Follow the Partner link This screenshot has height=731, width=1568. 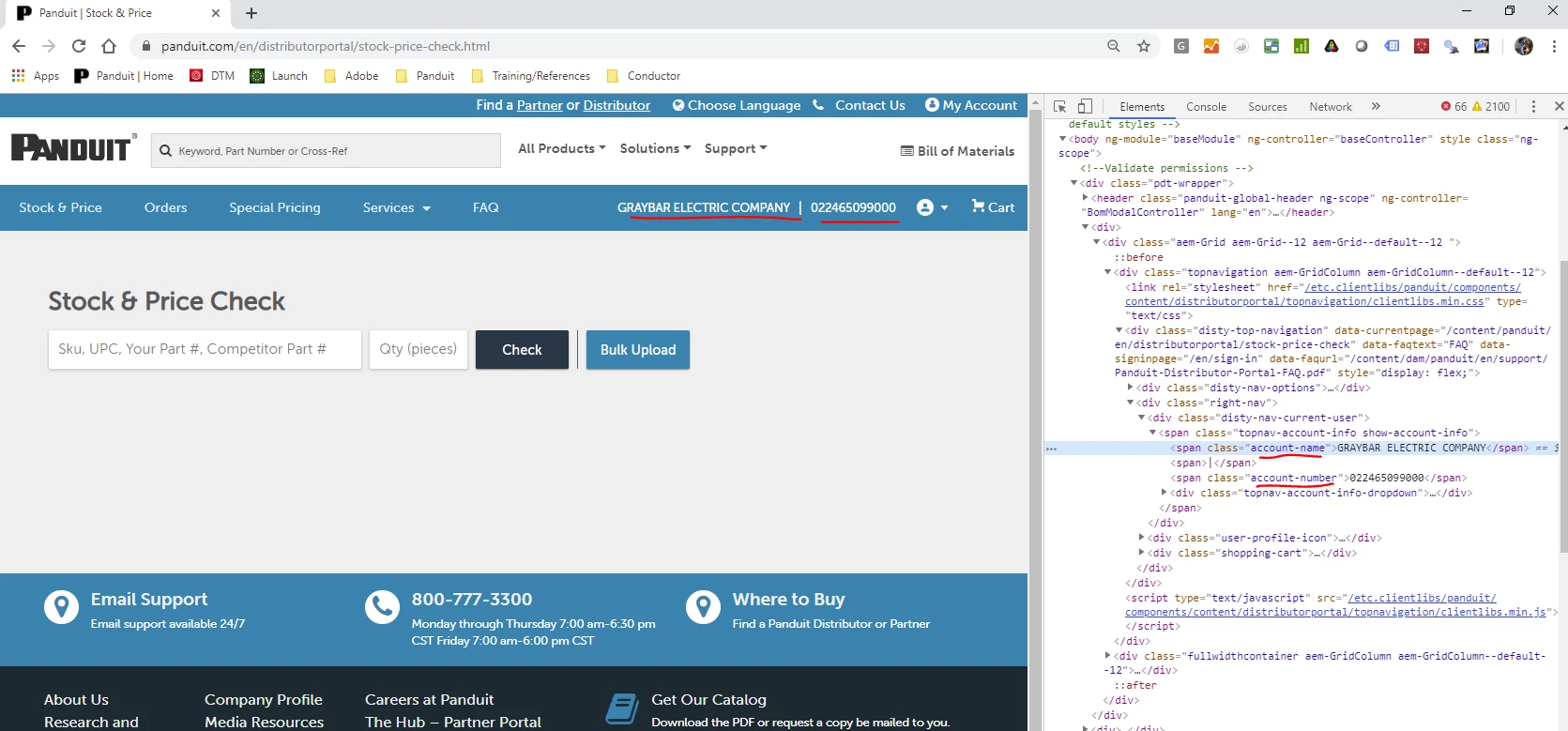click(540, 105)
